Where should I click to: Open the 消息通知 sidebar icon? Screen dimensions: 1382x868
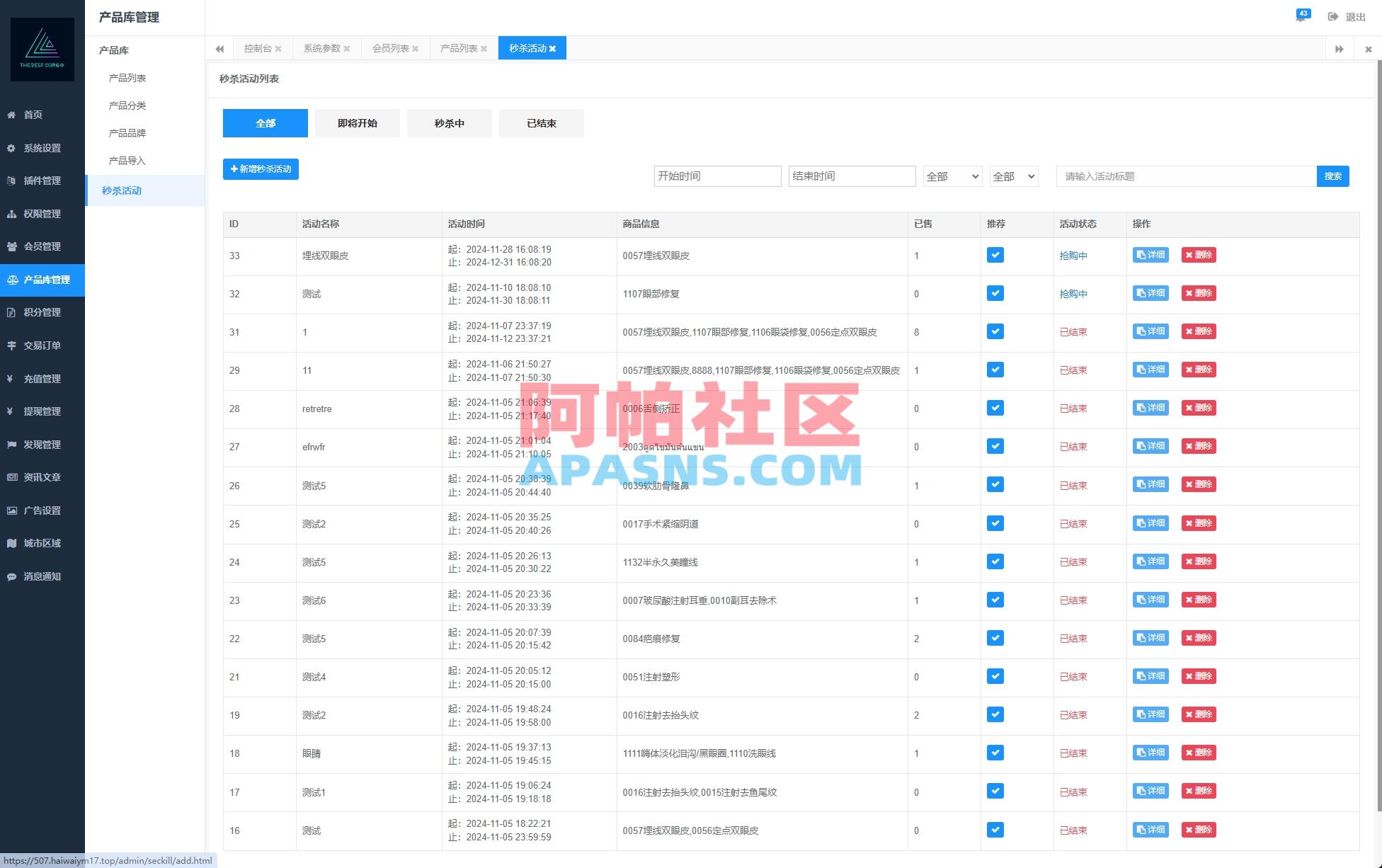(x=41, y=576)
